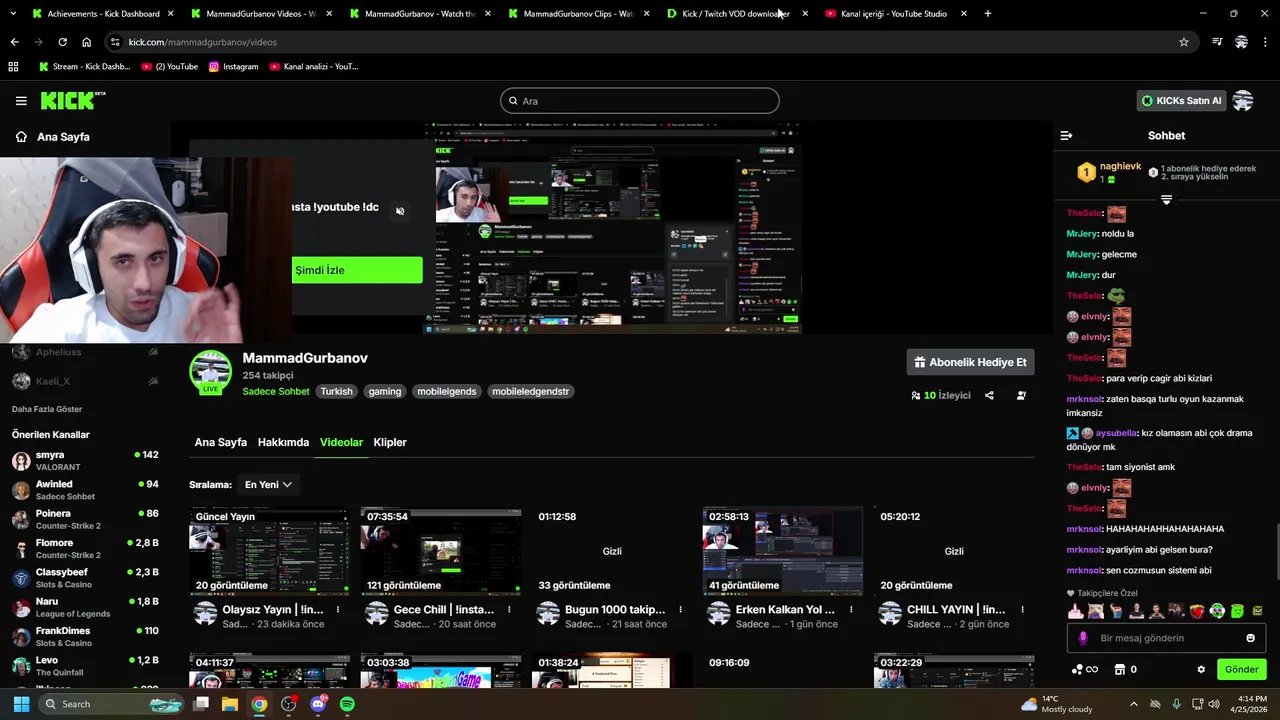Click the browser address bar
The height and width of the screenshot is (720, 1280).
click(640, 42)
